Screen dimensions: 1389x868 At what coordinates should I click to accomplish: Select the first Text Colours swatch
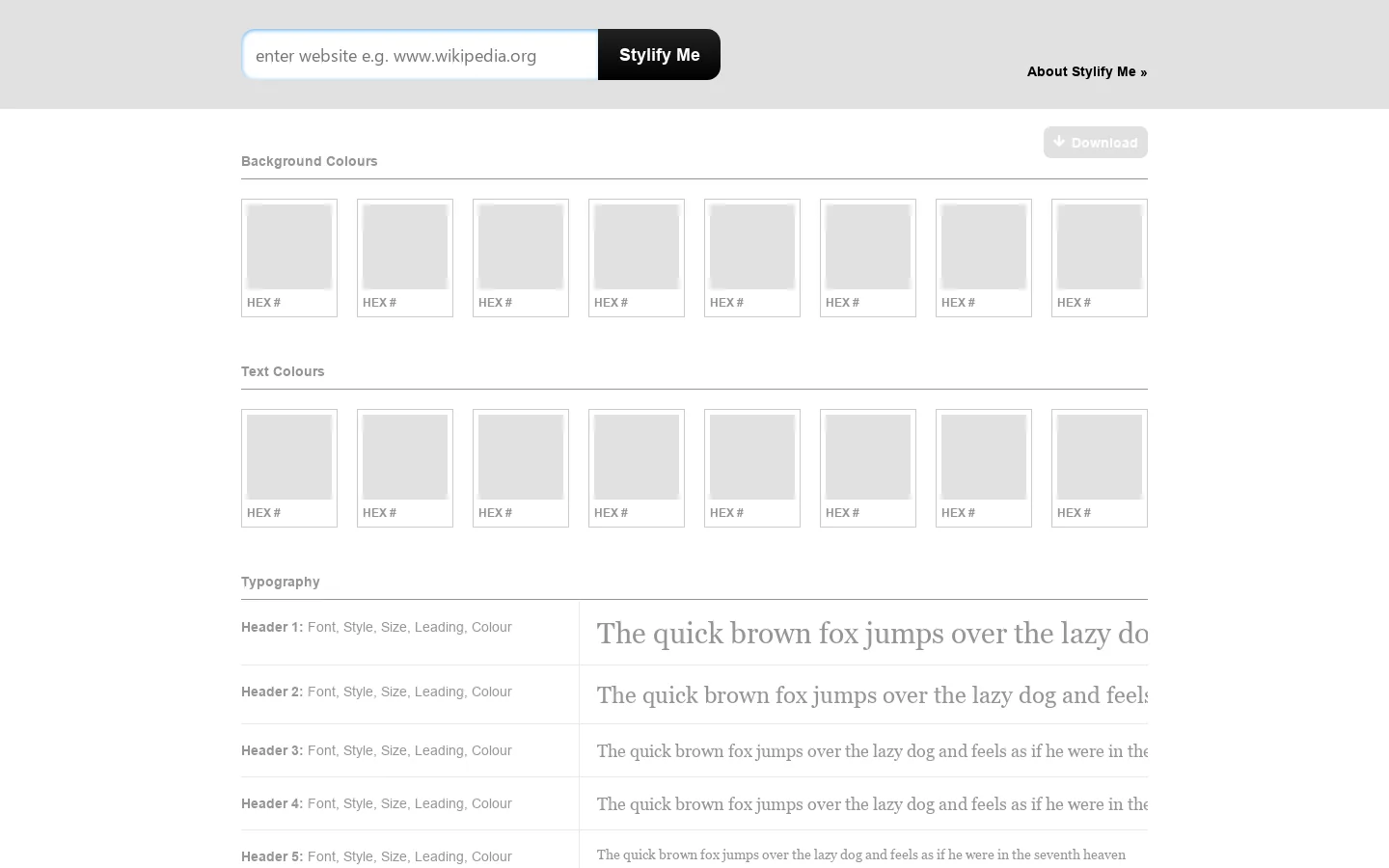[x=289, y=468]
